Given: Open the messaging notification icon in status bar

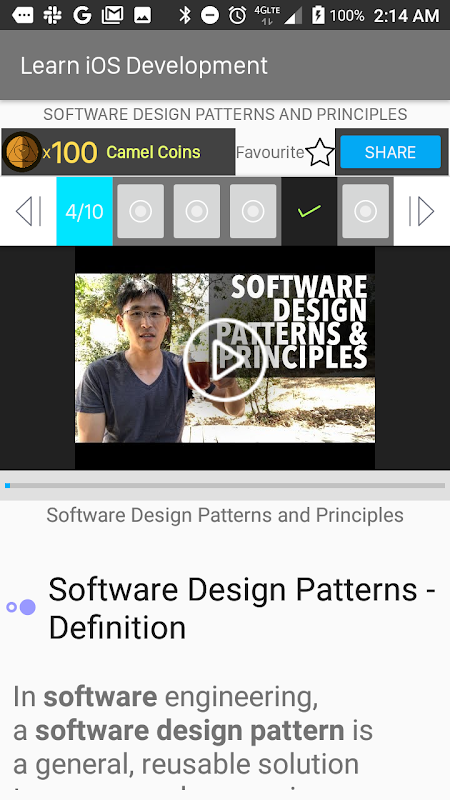Looking at the screenshot, I should coord(23,15).
